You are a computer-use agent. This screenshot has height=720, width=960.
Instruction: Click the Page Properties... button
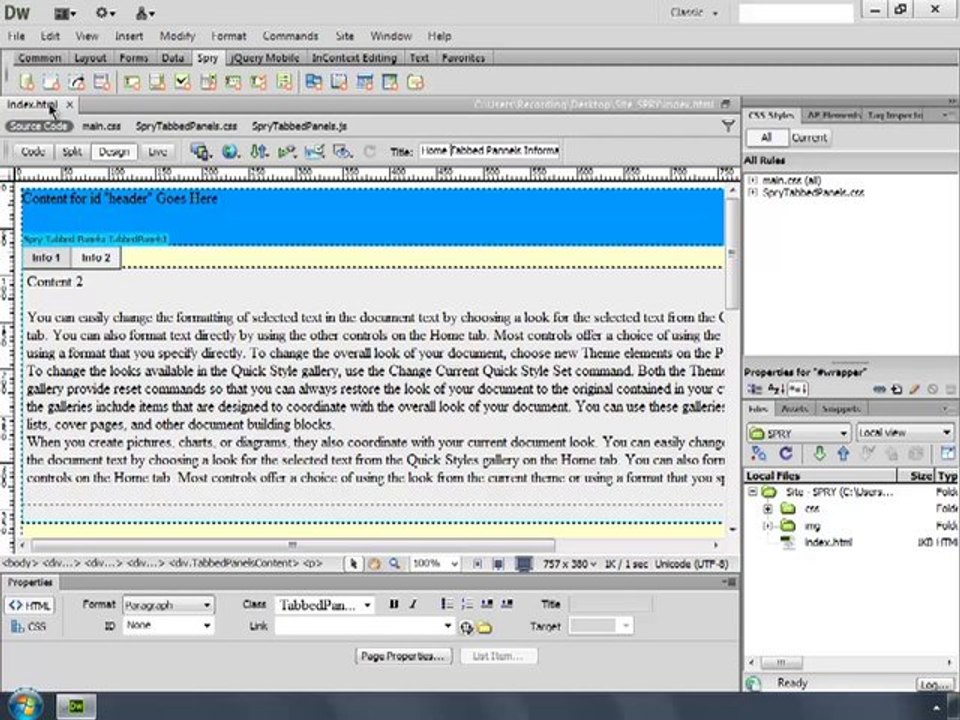(x=403, y=656)
